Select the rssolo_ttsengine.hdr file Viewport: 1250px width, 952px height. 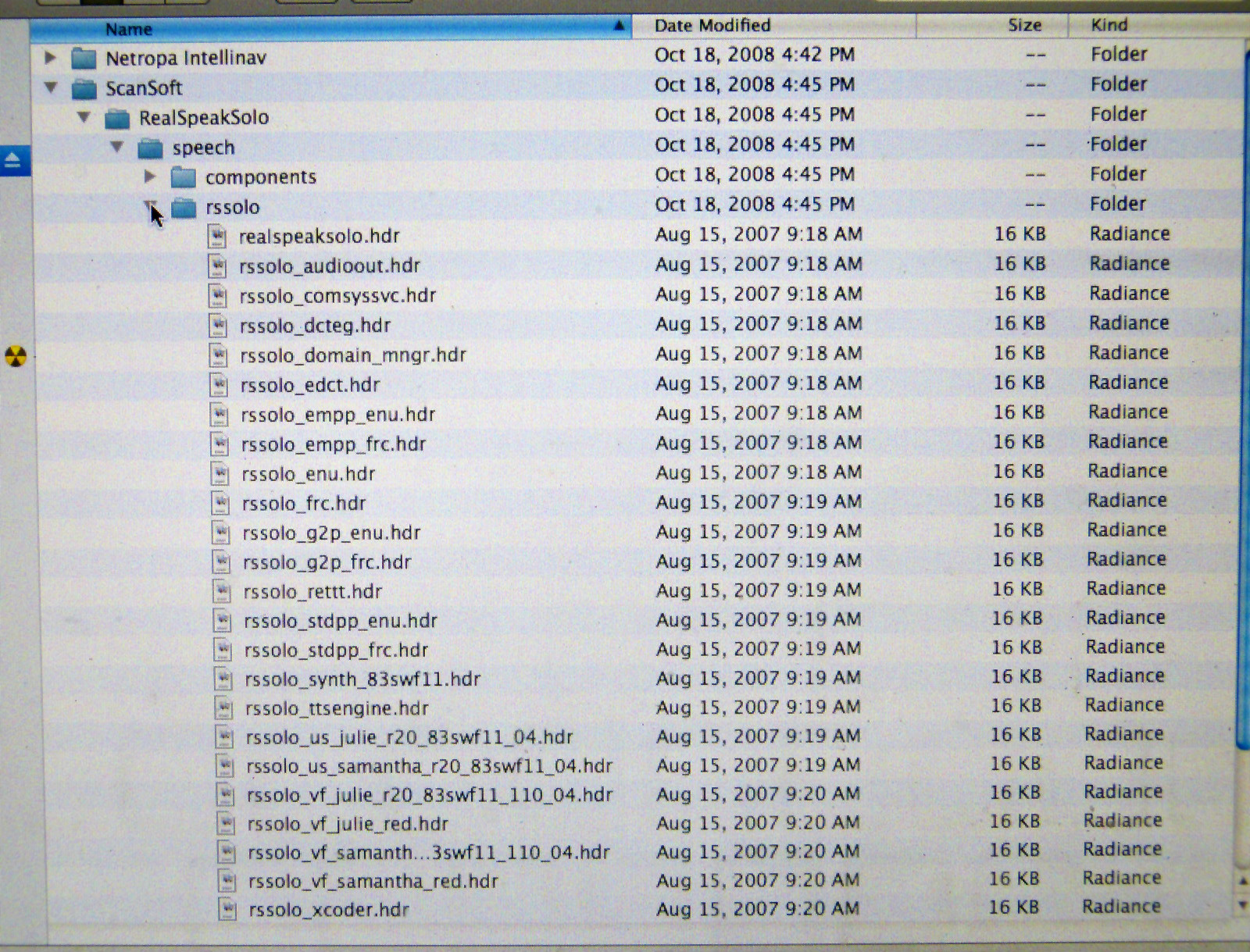tap(337, 708)
